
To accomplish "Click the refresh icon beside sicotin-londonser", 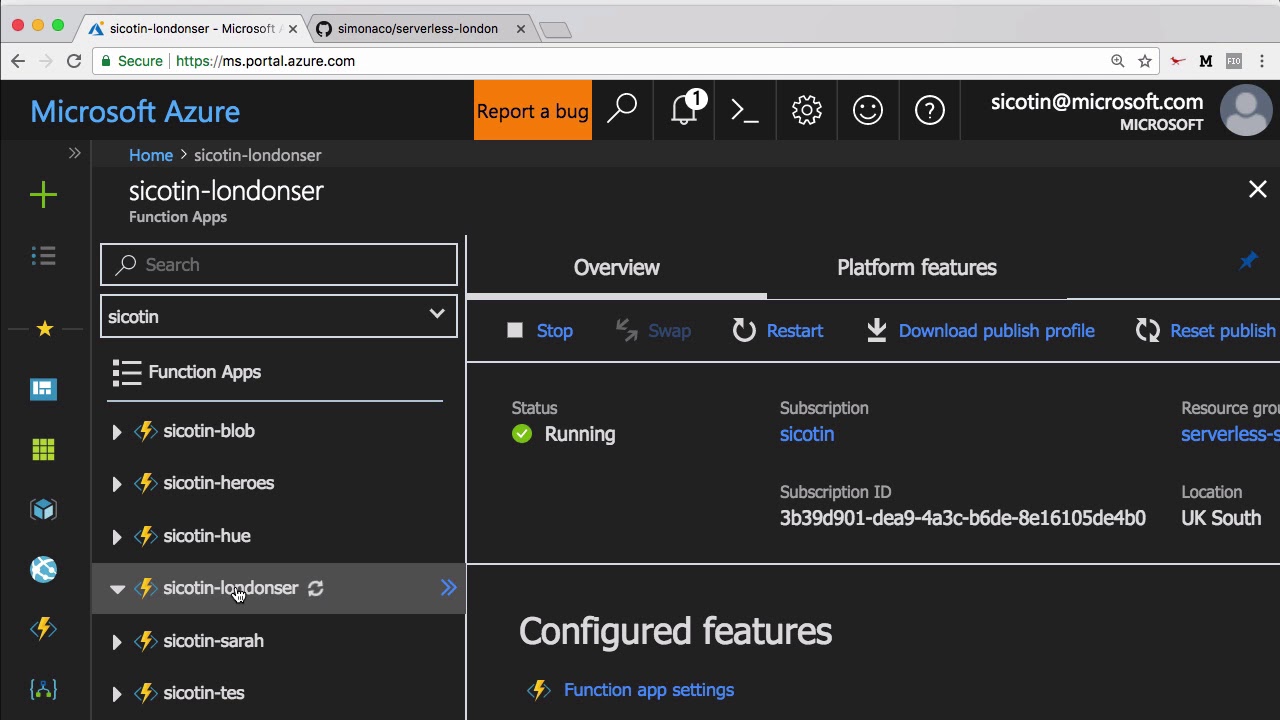I will click(x=315, y=589).
